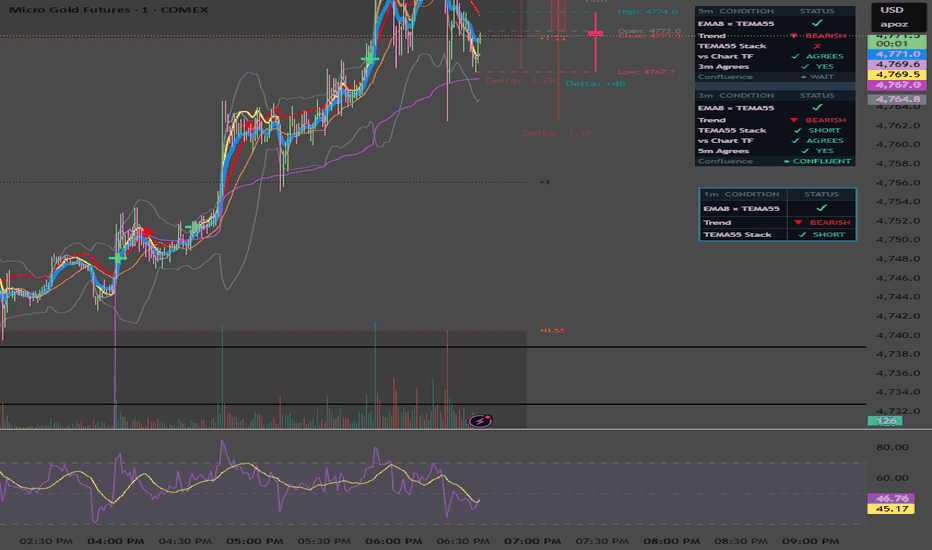Click the 5m Agrees row YES value

pos(824,151)
